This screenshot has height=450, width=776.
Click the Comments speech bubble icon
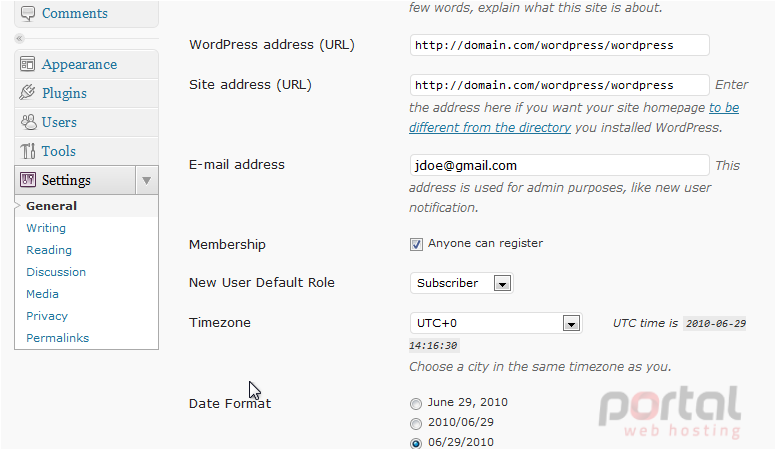point(28,13)
